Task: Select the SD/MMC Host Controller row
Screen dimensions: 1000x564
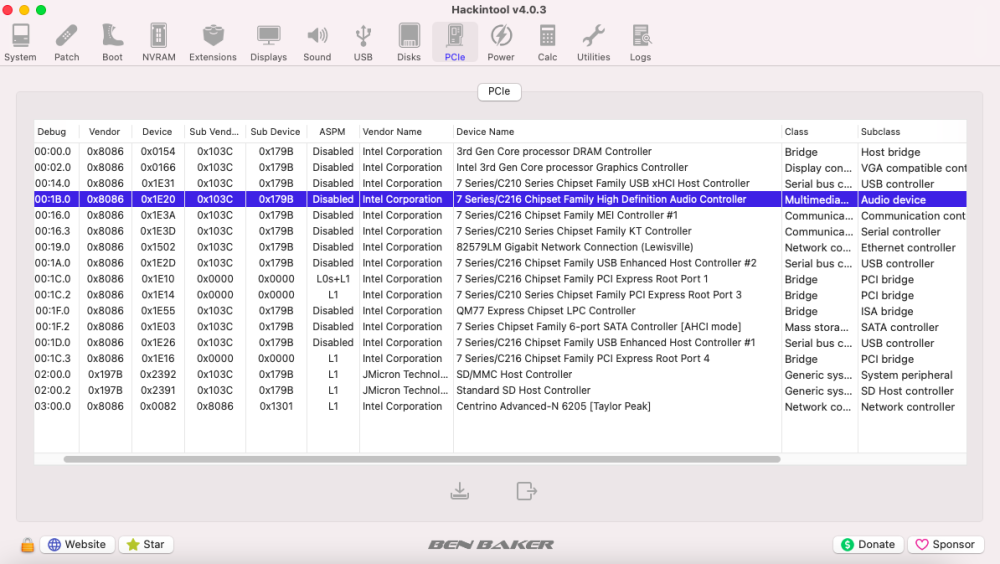Action: point(500,375)
